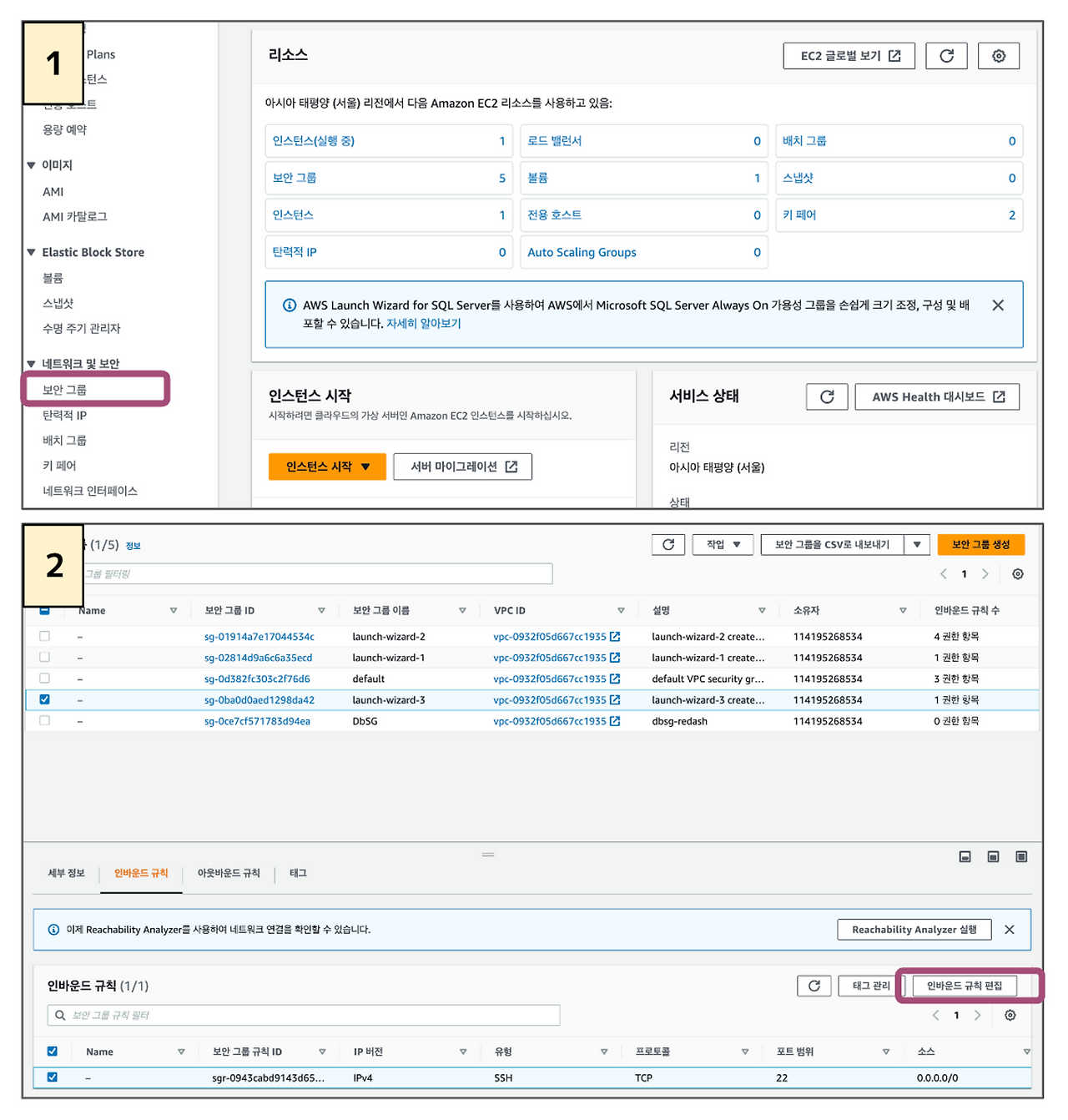
Task: Check the launch-wizard-2 security group row
Action: (x=44, y=636)
